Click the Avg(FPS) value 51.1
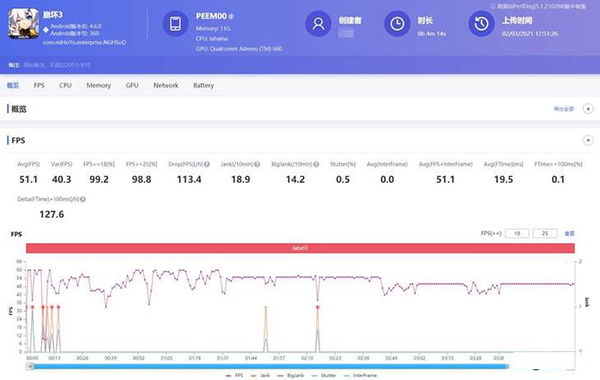The image size is (600, 380). 28,179
